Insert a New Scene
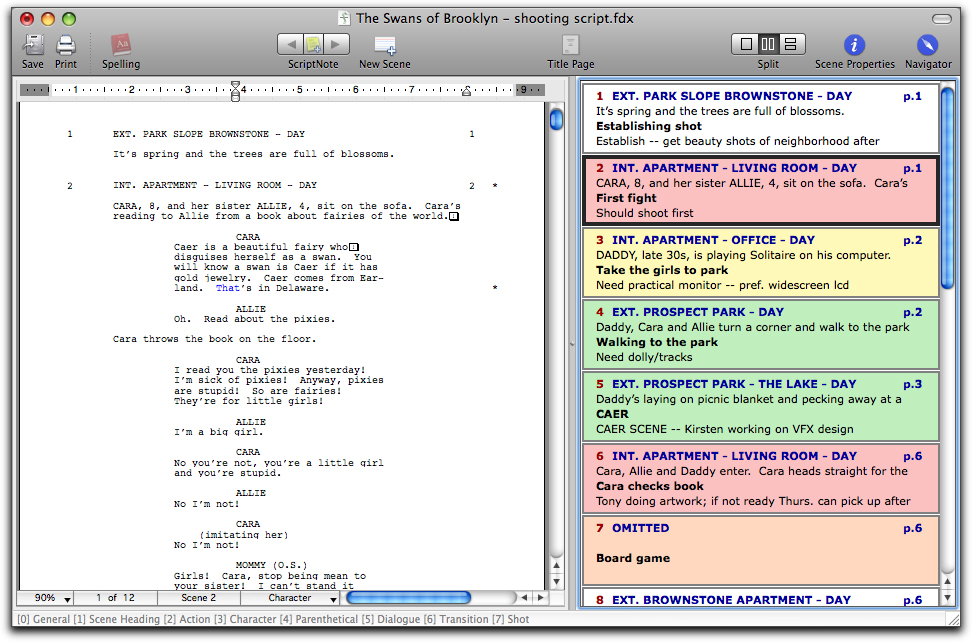Viewport: 972px width, 642px height. (384, 45)
